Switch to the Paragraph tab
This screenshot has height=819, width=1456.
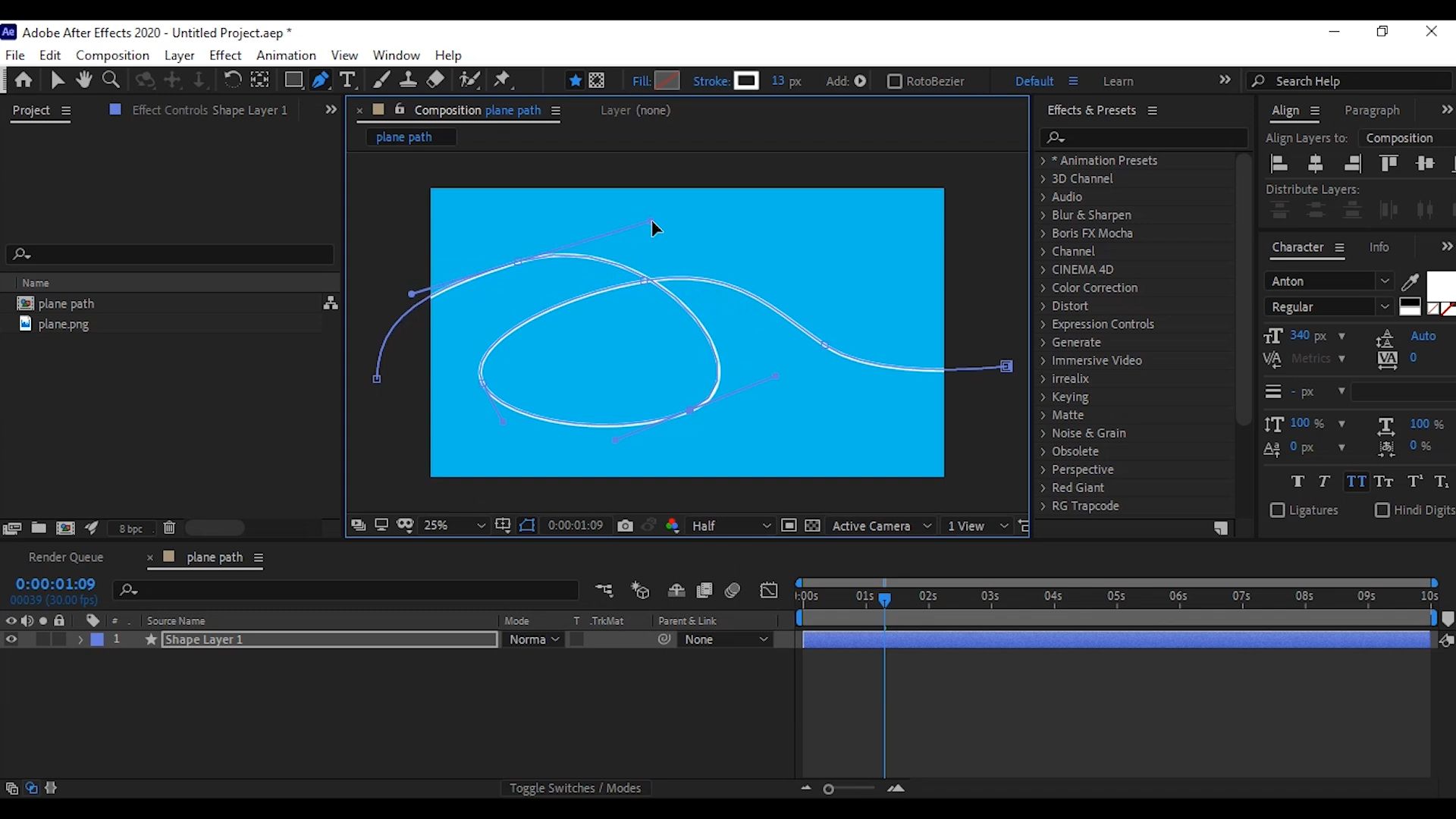[x=1372, y=111]
